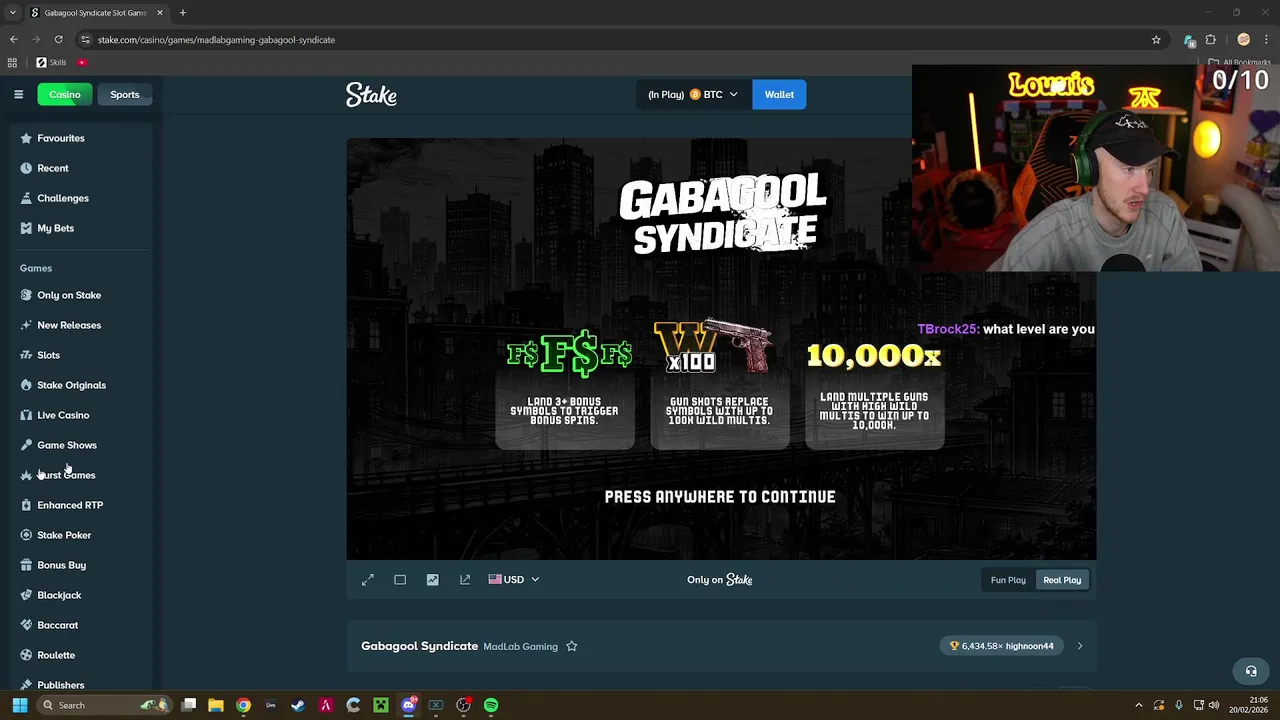Reload the current page
1280x720 pixels.
click(x=59, y=40)
